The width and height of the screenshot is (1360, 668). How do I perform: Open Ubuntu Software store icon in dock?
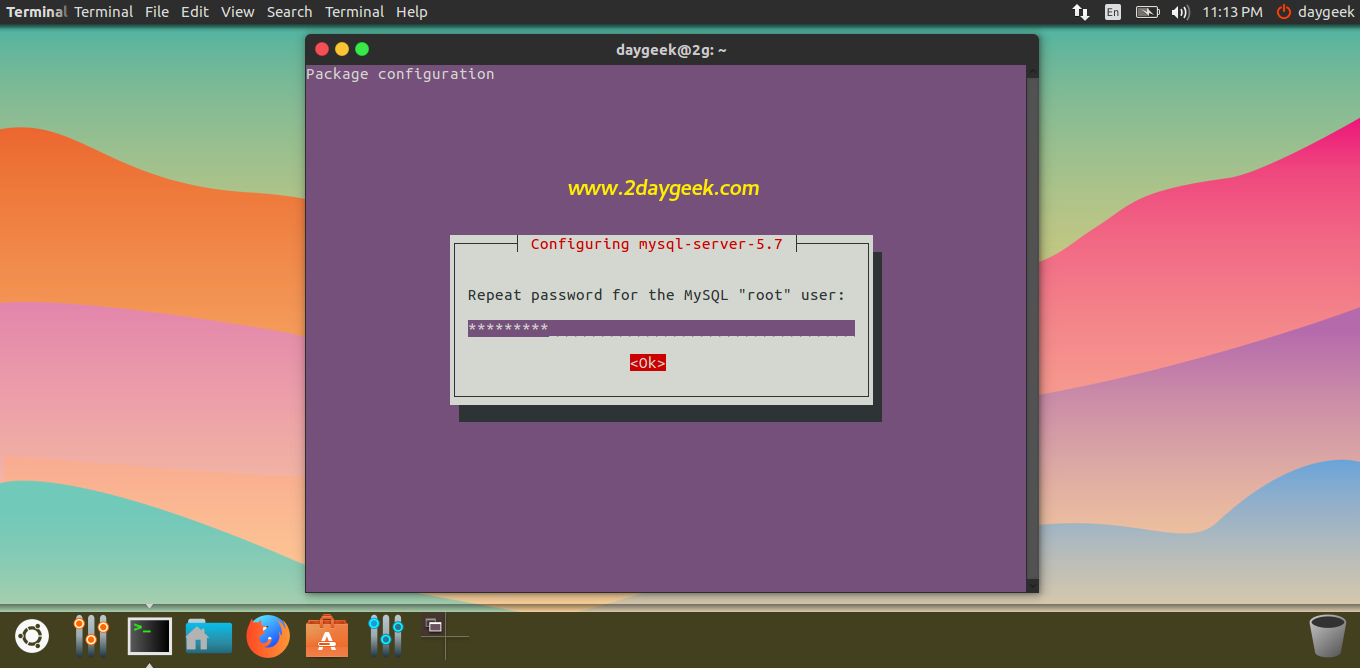327,636
